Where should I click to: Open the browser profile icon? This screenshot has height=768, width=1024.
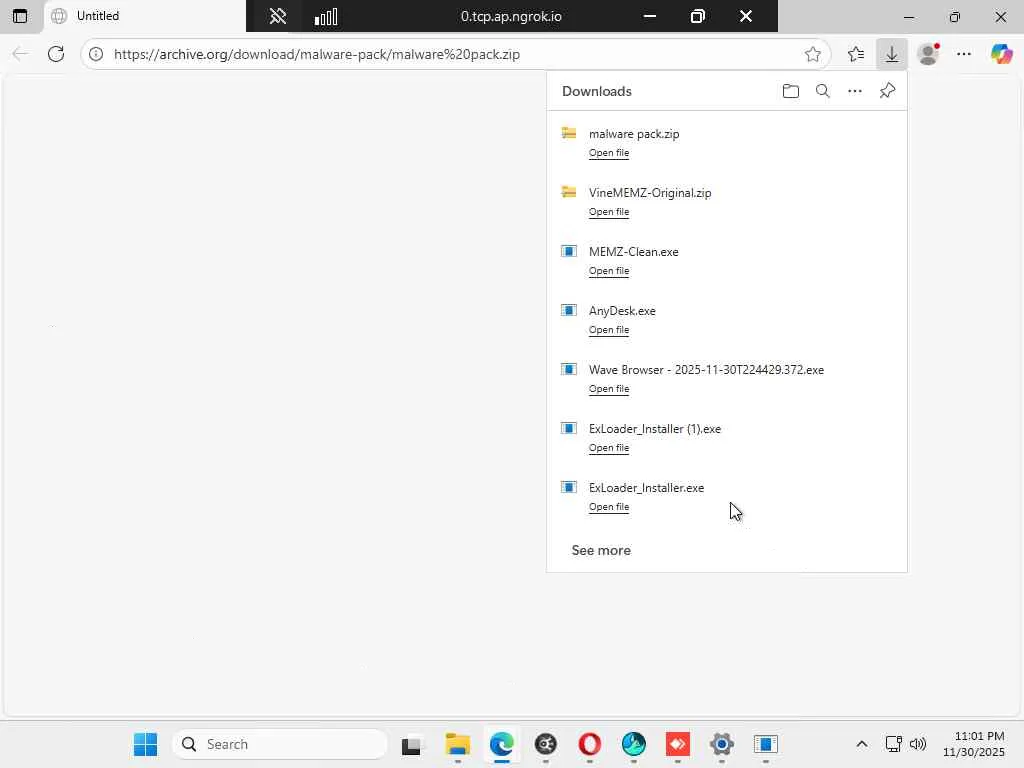coord(928,54)
